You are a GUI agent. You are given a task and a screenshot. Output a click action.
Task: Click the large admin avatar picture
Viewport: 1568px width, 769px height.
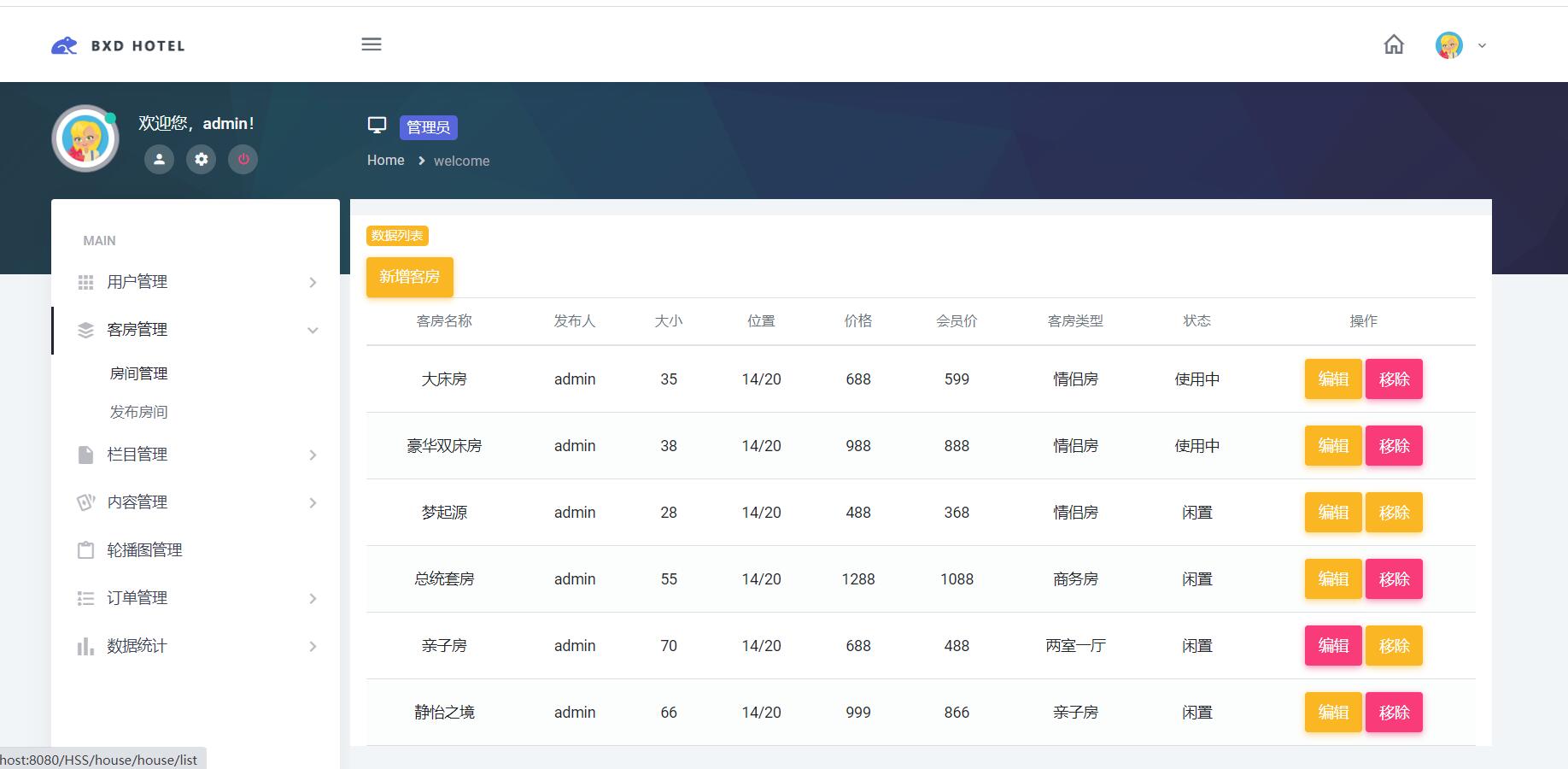(85, 138)
